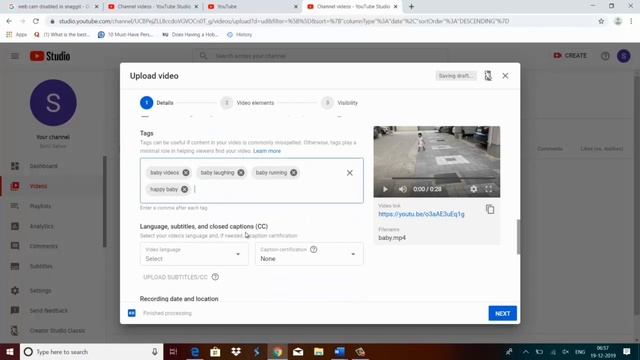Open the Chrome menu three dots
The height and width of the screenshot is (360, 640).
[x=631, y=21]
